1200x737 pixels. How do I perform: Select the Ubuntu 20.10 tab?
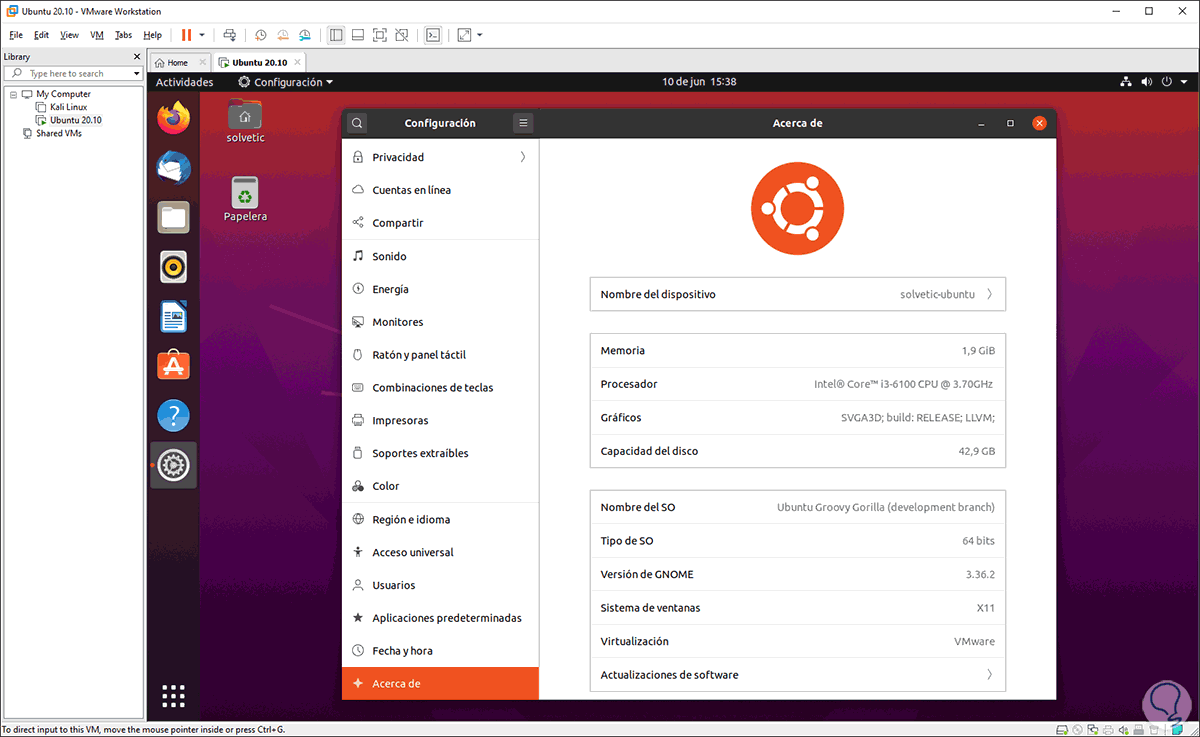point(260,62)
